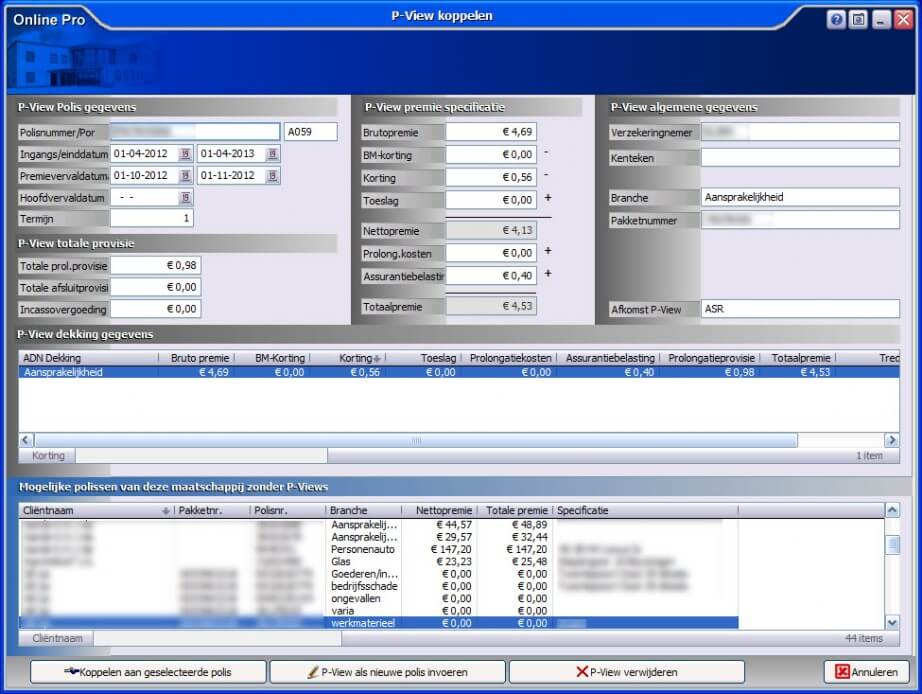Sort by Toeslag column header
This screenshot has width=922, height=694.
point(423,358)
